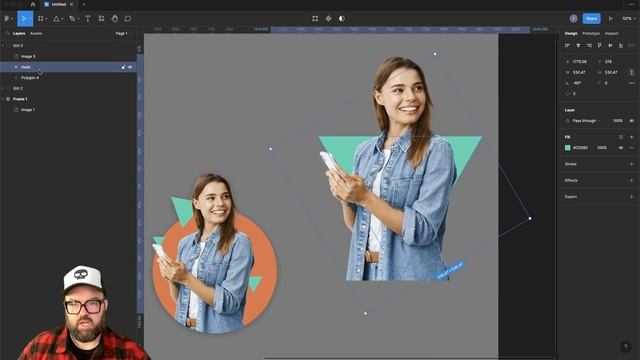This screenshot has height=360, width=640.
Task: Add a new fill with plus
Action: (x=631, y=137)
